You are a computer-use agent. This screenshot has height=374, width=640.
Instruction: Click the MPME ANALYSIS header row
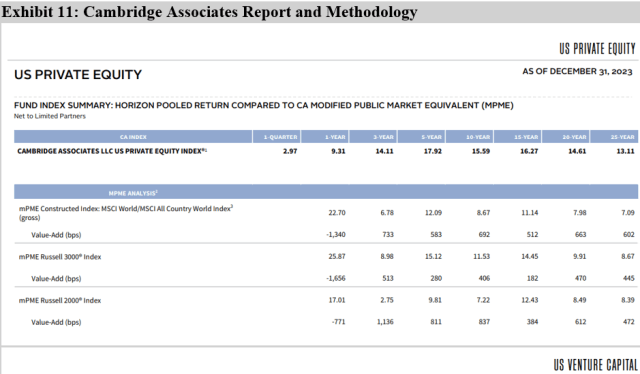pos(326,191)
